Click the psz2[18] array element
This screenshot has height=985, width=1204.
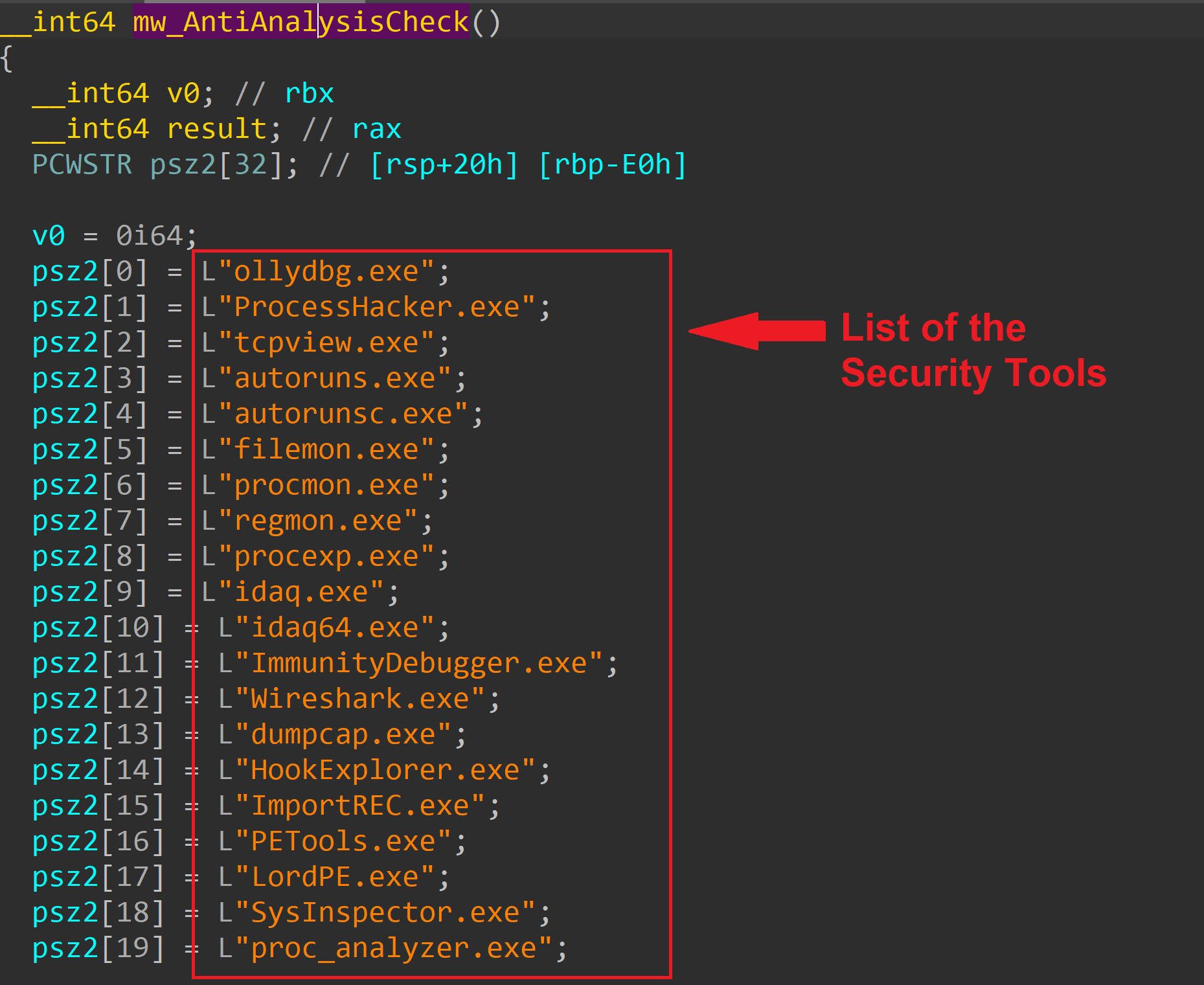99,912
